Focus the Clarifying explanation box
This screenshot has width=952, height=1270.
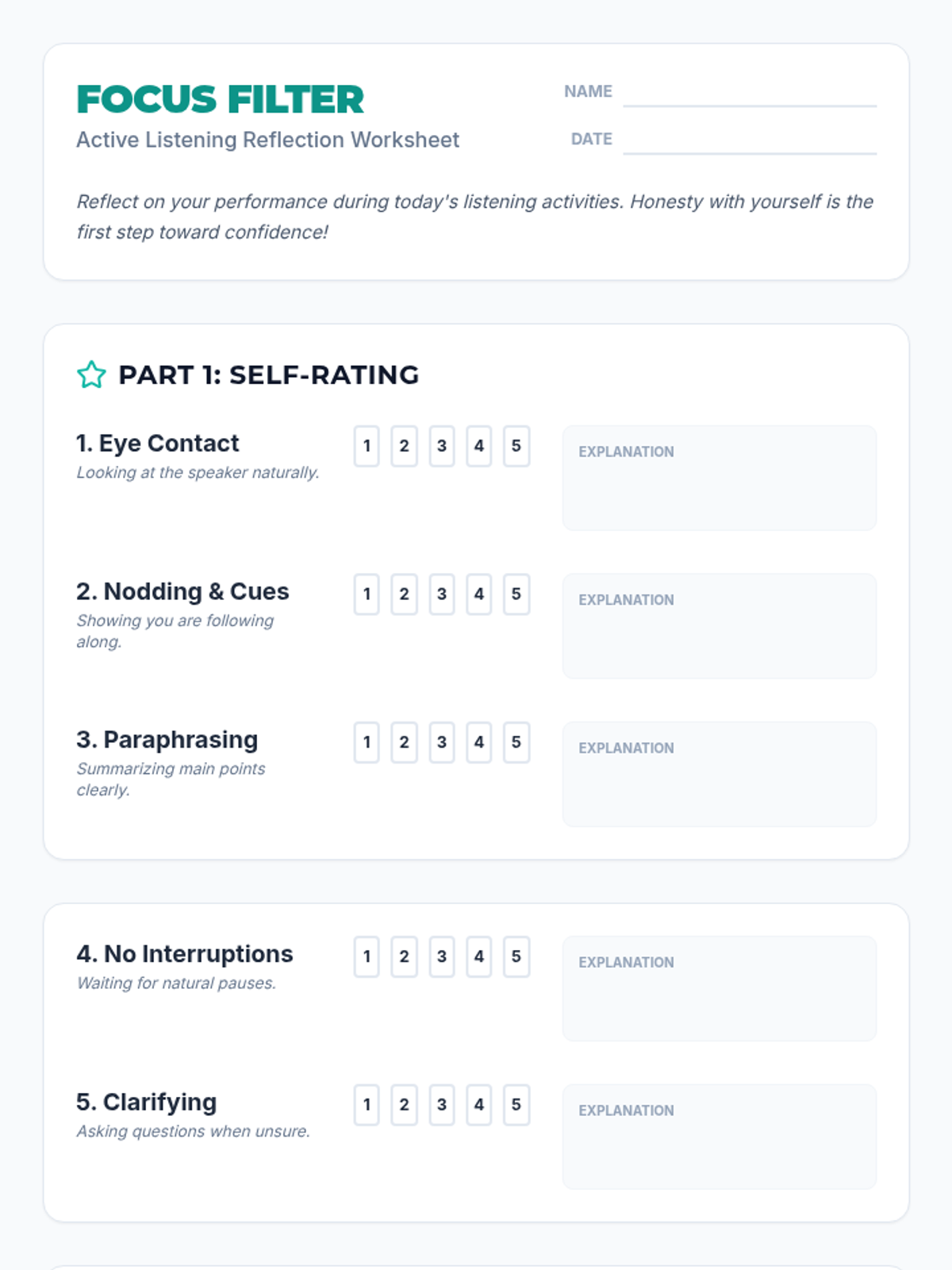(720, 1137)
